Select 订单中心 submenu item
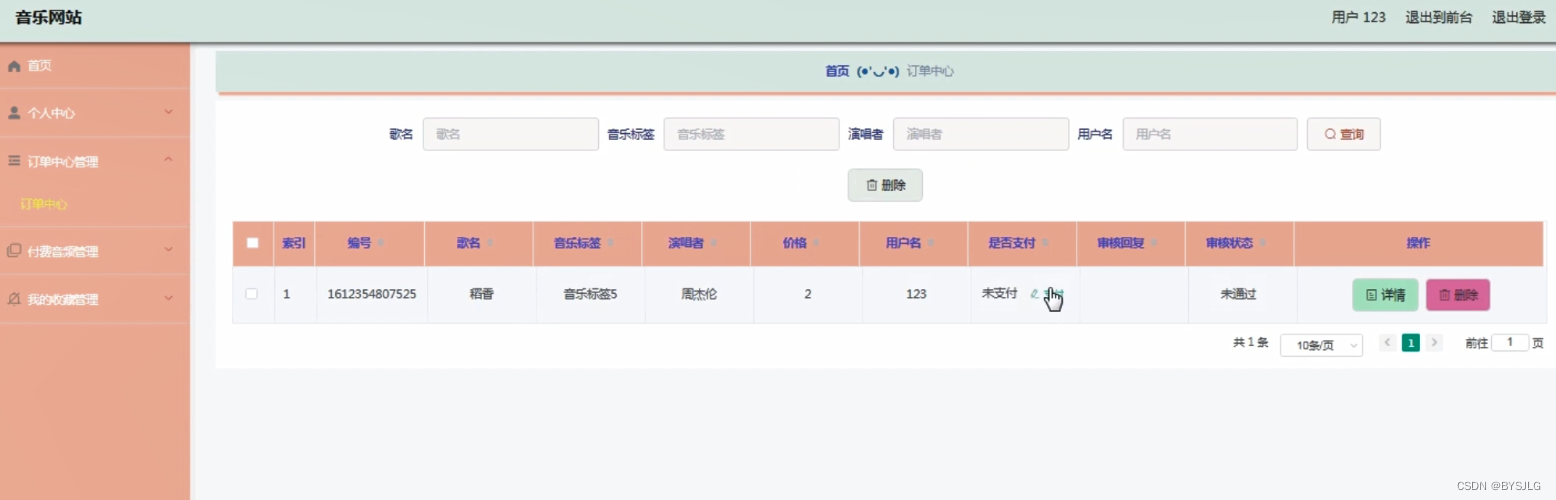The image size is (1556, 500). [44, 204]
